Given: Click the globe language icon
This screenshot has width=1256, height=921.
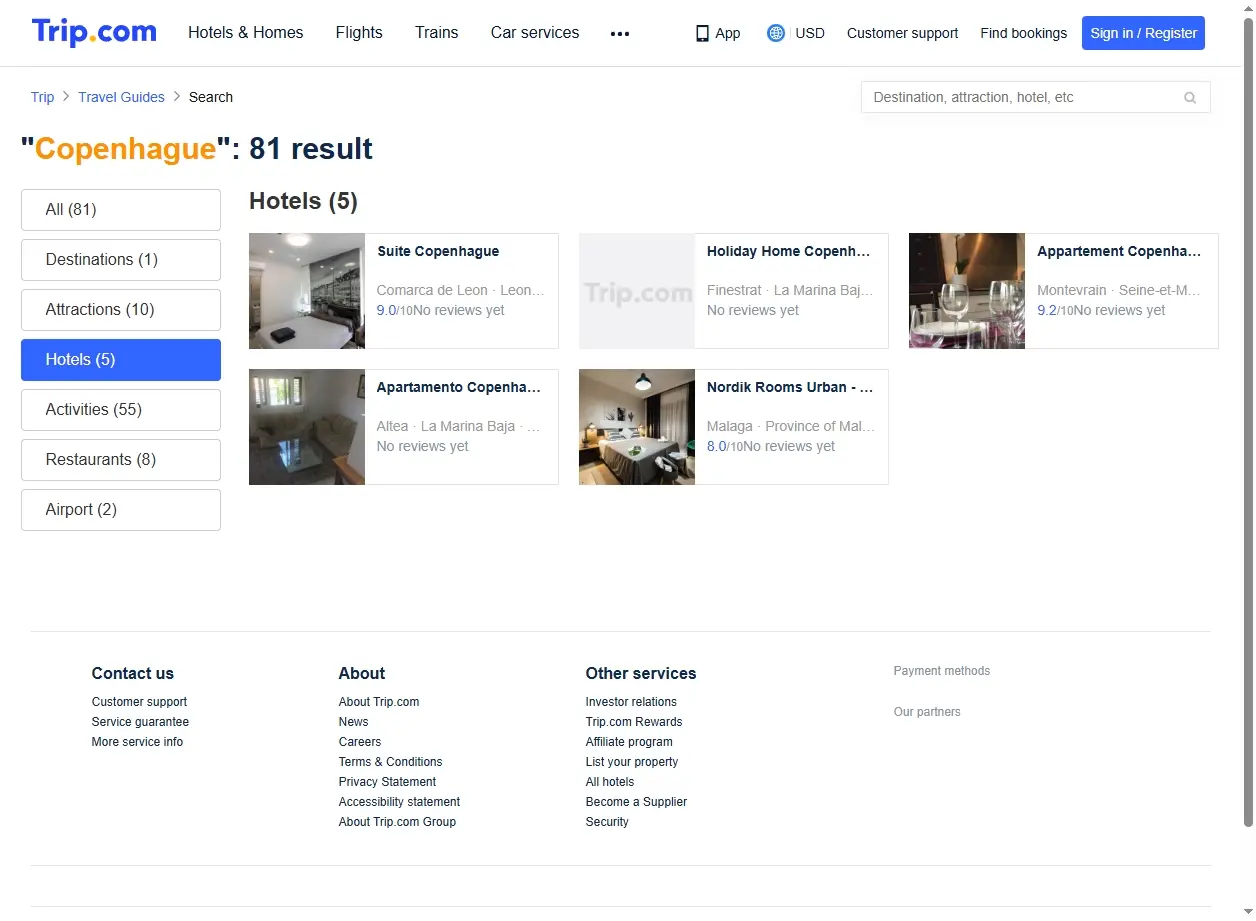Looking at the screenshot, I should click(776, 33).
